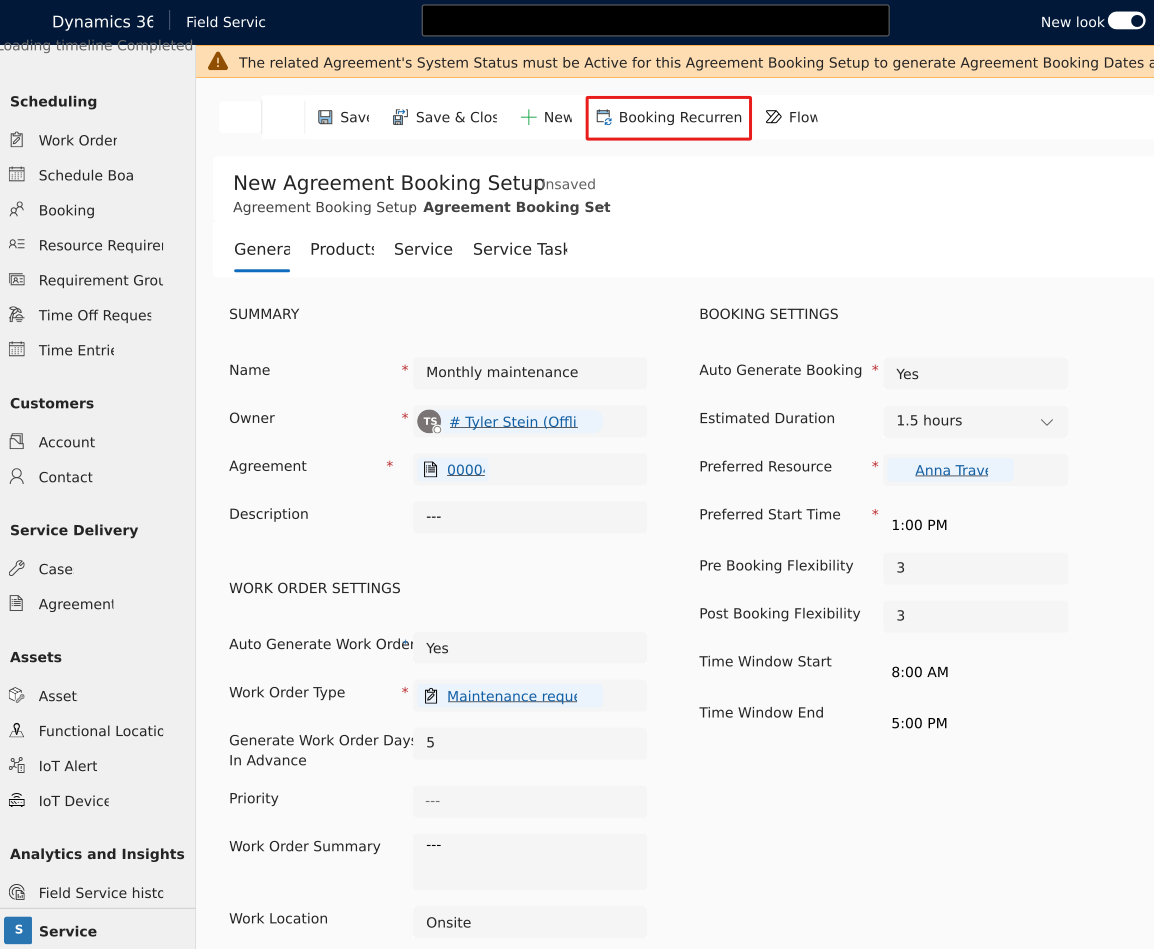
Task: Switch to the Service Tasks tab
Action: click(520, 249)
